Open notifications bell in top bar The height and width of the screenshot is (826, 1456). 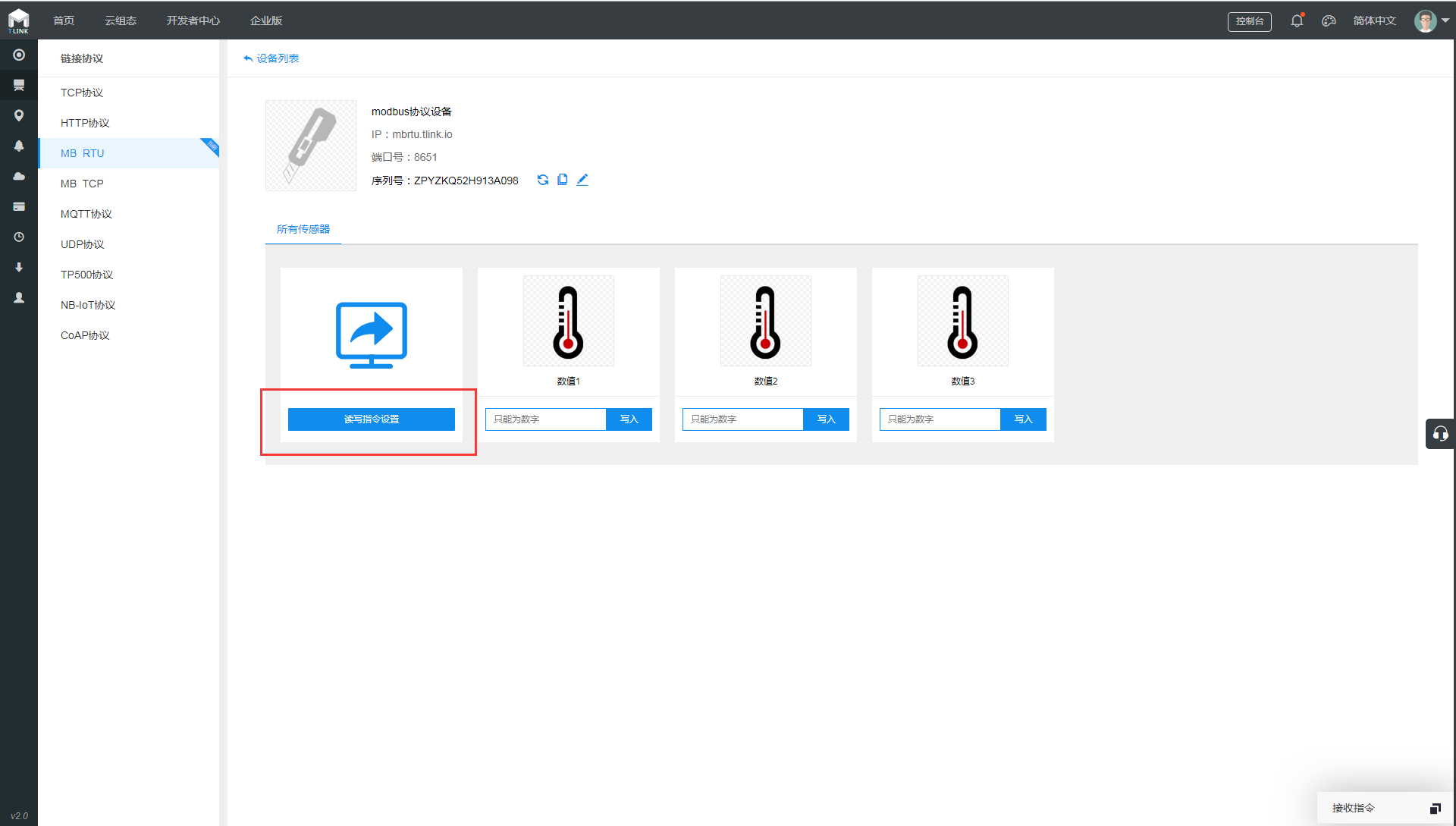pyautogui.click(x=1297, y=20)
